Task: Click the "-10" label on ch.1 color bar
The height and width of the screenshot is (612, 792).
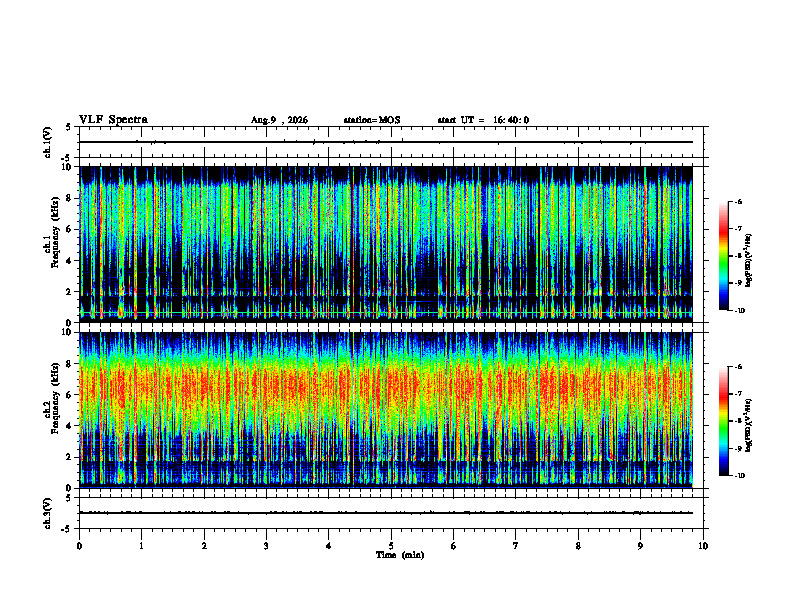Action: (x=739, y=311)
